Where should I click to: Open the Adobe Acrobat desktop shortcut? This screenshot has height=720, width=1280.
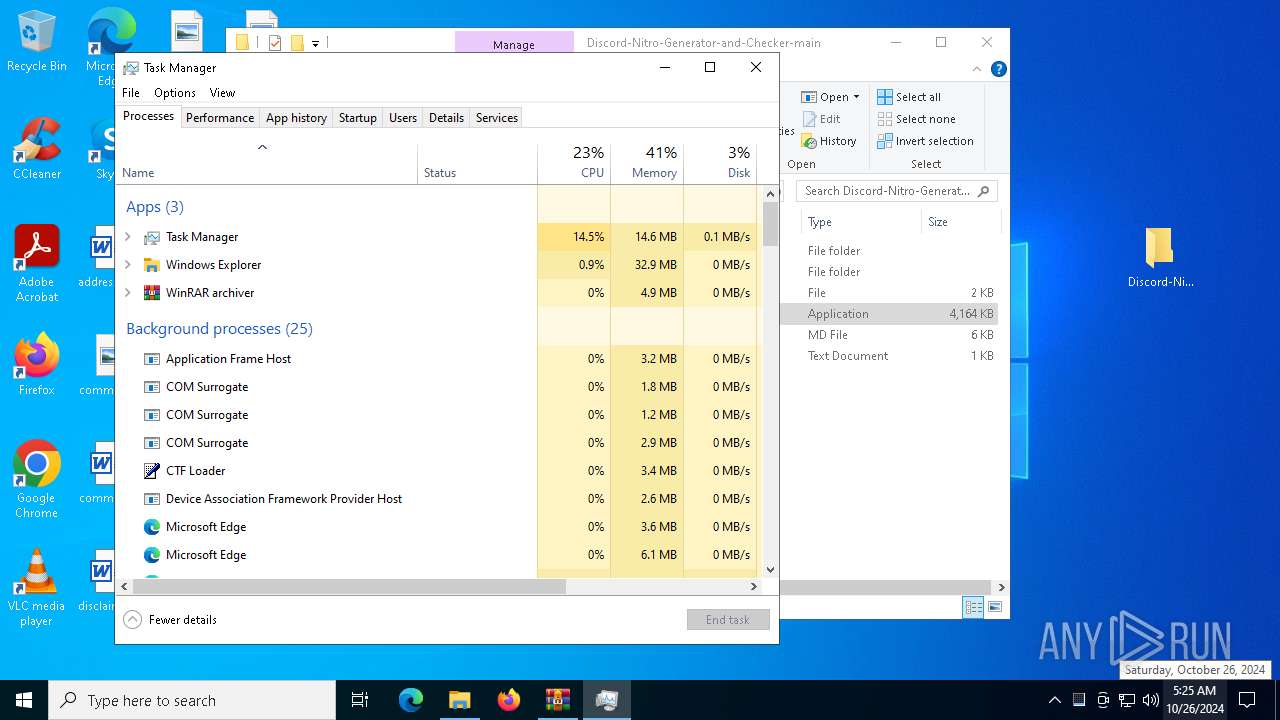(37, 264)
